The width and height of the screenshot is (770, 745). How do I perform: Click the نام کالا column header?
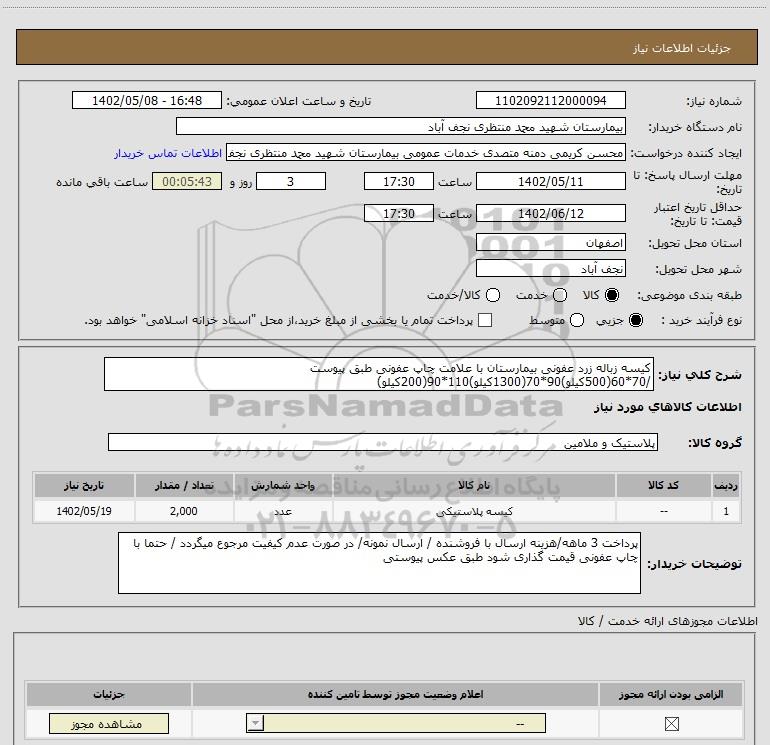click(x=474, y=485)
